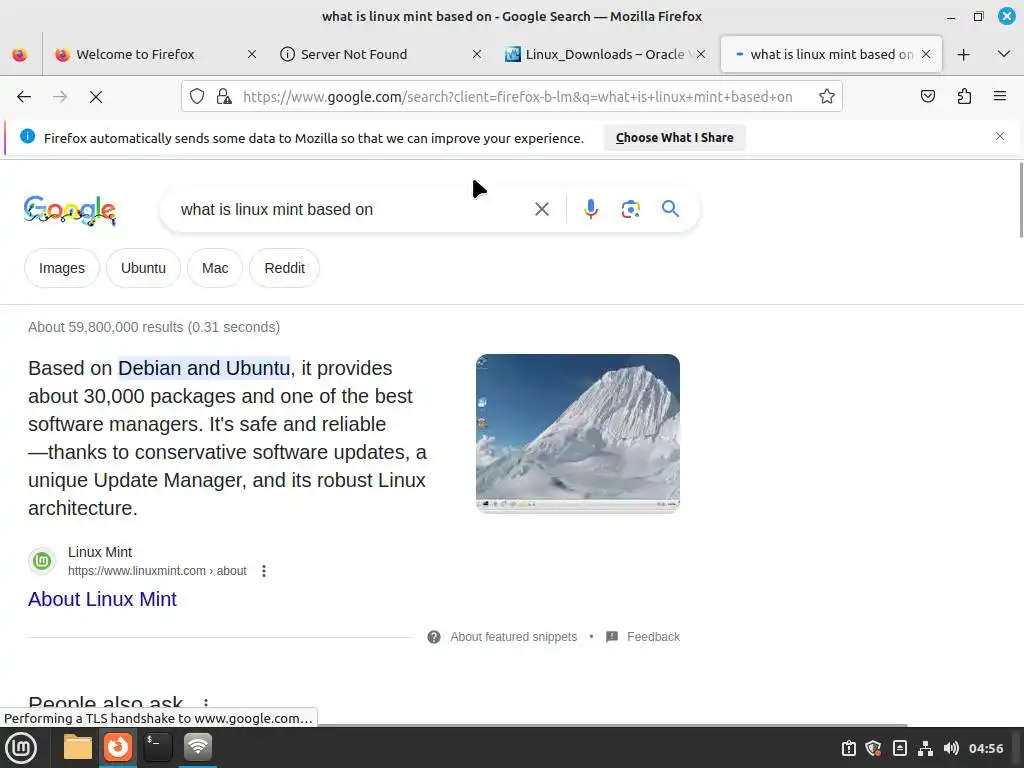Select the results count text
This screenshot has height=768, width=1024.
click(154, 327)
